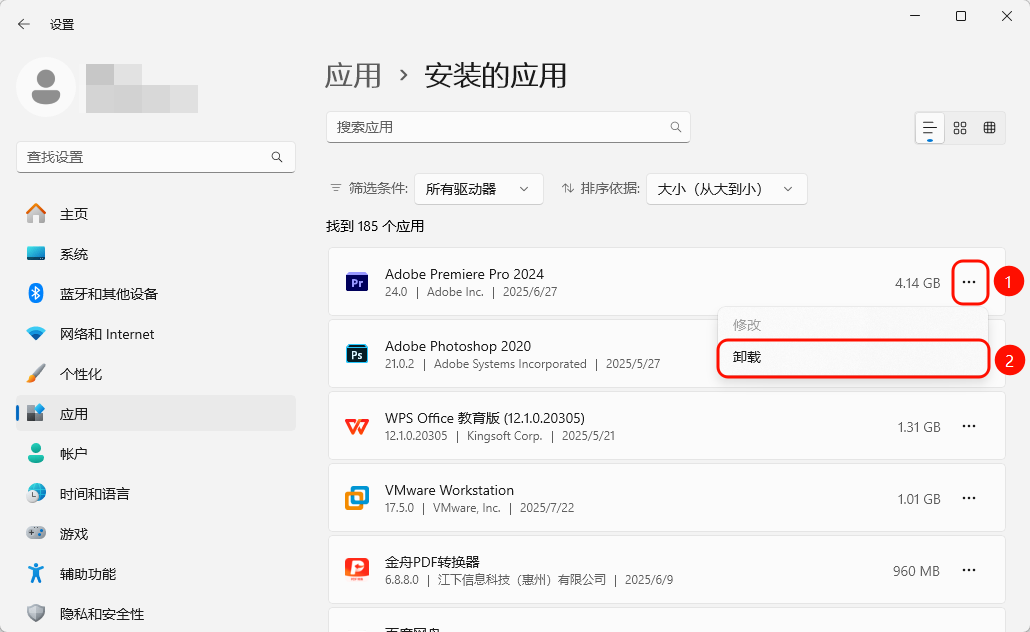Switch to grid view layout icon
1030x632 pixels.
960,127
